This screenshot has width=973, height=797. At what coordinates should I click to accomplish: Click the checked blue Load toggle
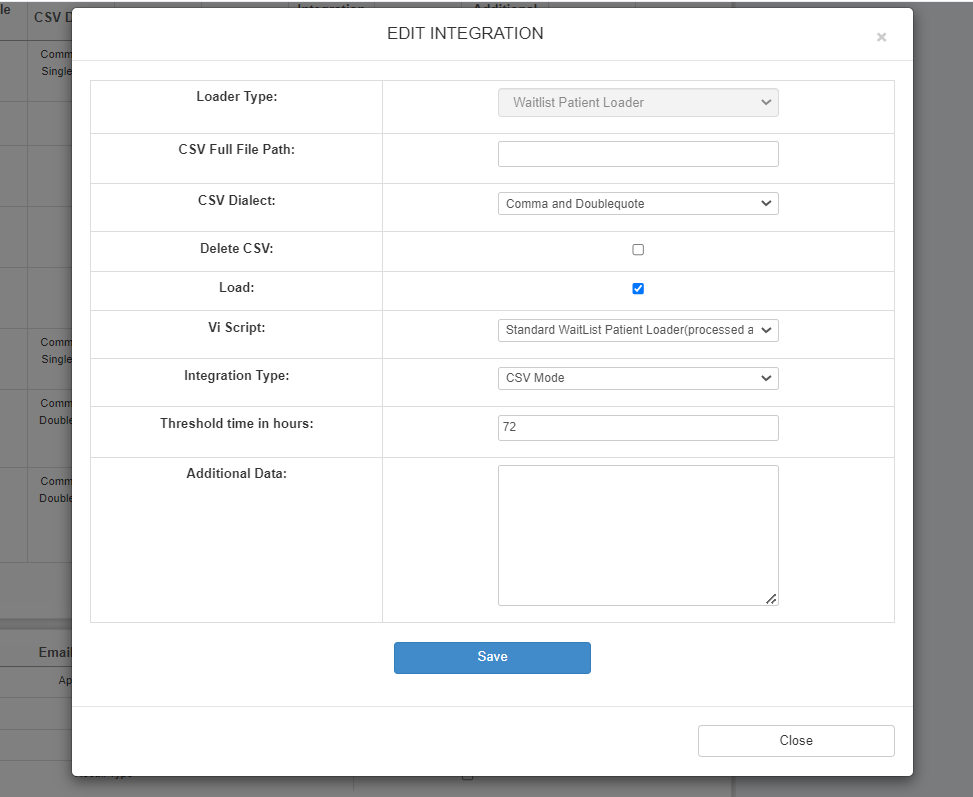(x=638, y=288)
